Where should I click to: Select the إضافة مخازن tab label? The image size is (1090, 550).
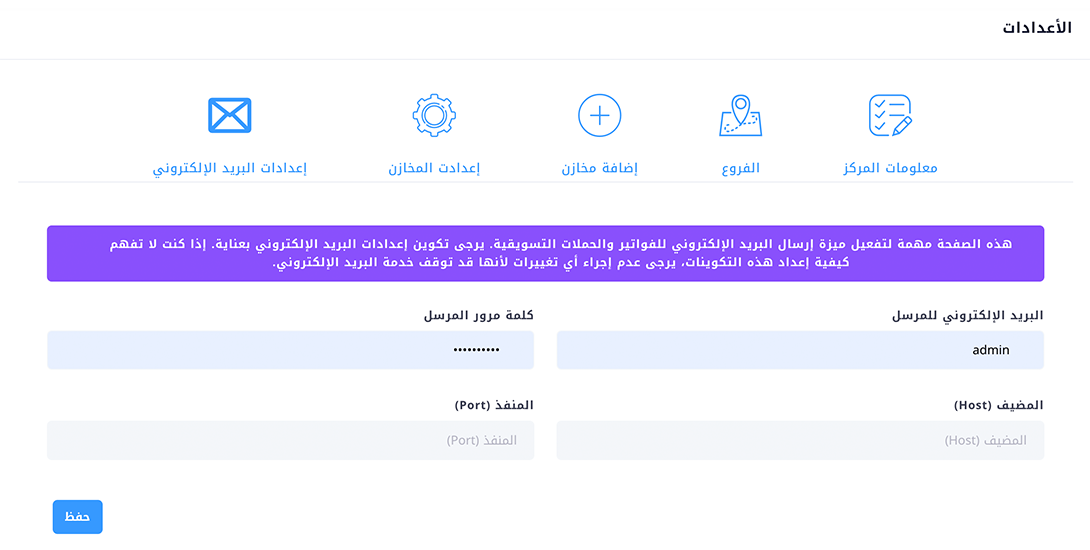point(600,168)
